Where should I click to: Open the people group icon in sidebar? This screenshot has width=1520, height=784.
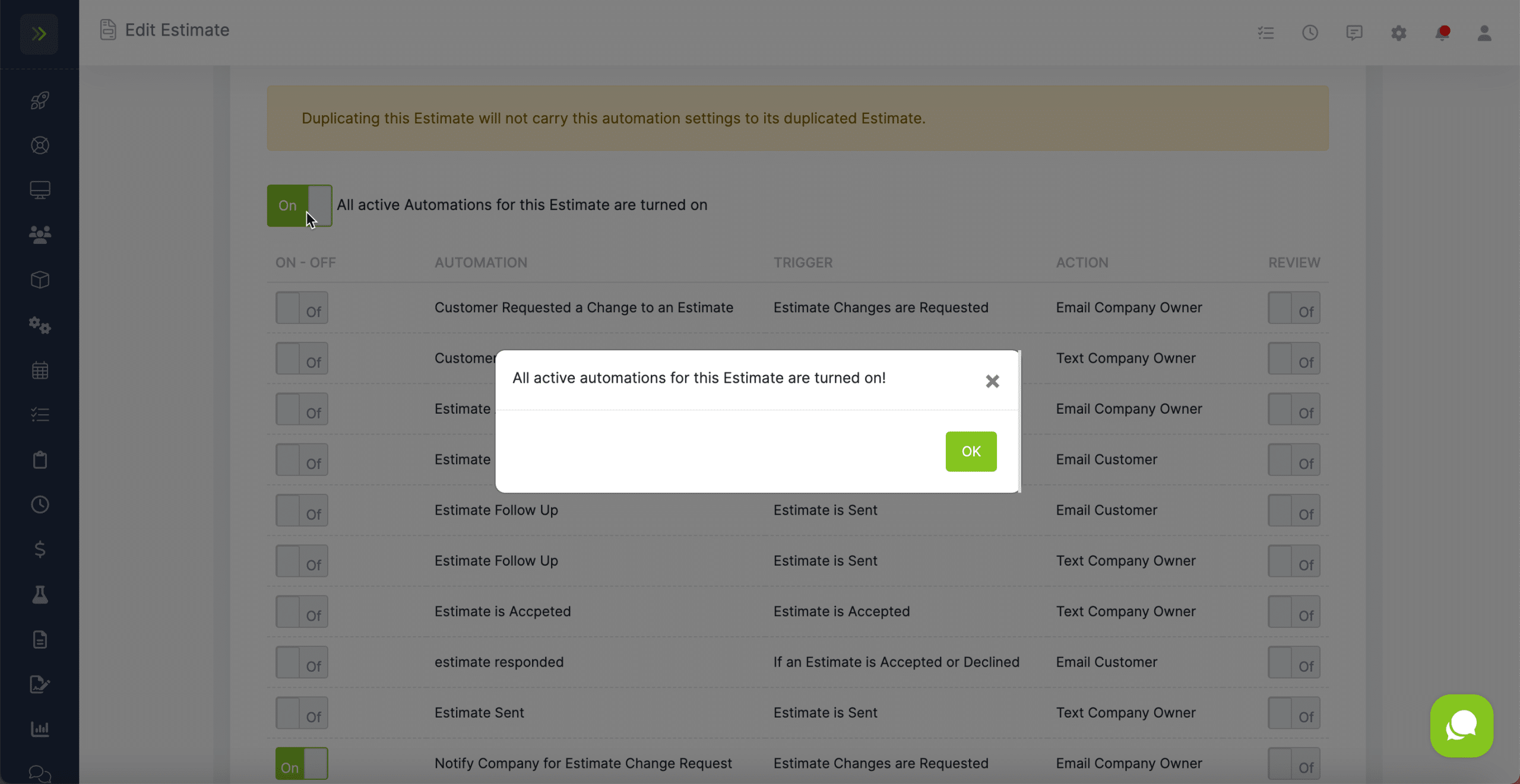pyautogui.click(x=40, y=235)
